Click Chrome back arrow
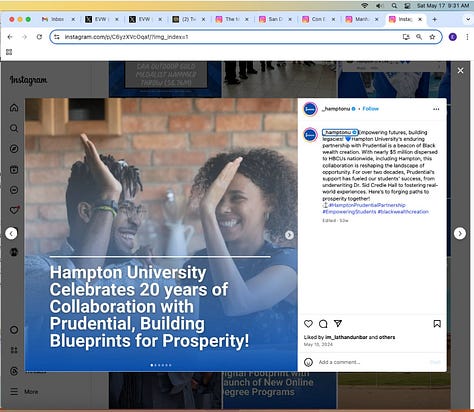474x412 pixels. (x=10, y=37)
